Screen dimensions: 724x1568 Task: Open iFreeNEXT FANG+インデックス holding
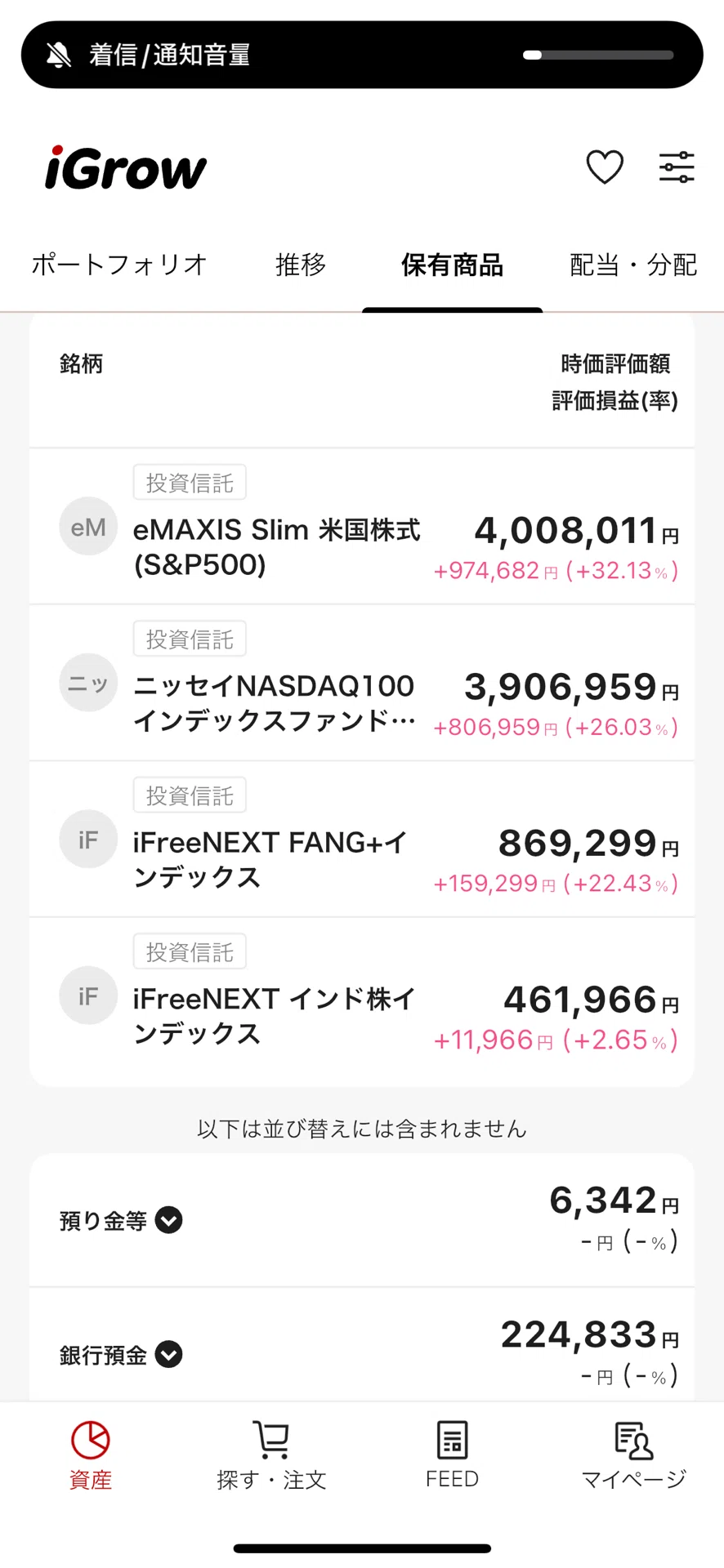(x=362, y=840)
